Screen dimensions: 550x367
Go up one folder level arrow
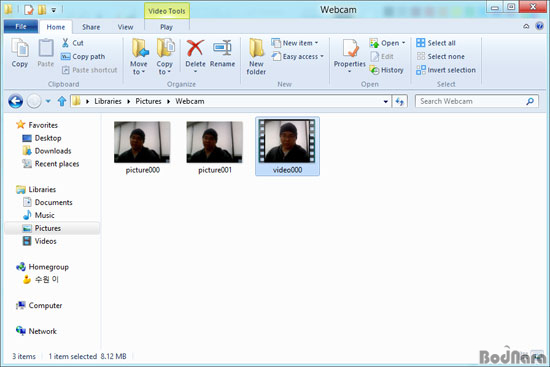tap(62, 101)
